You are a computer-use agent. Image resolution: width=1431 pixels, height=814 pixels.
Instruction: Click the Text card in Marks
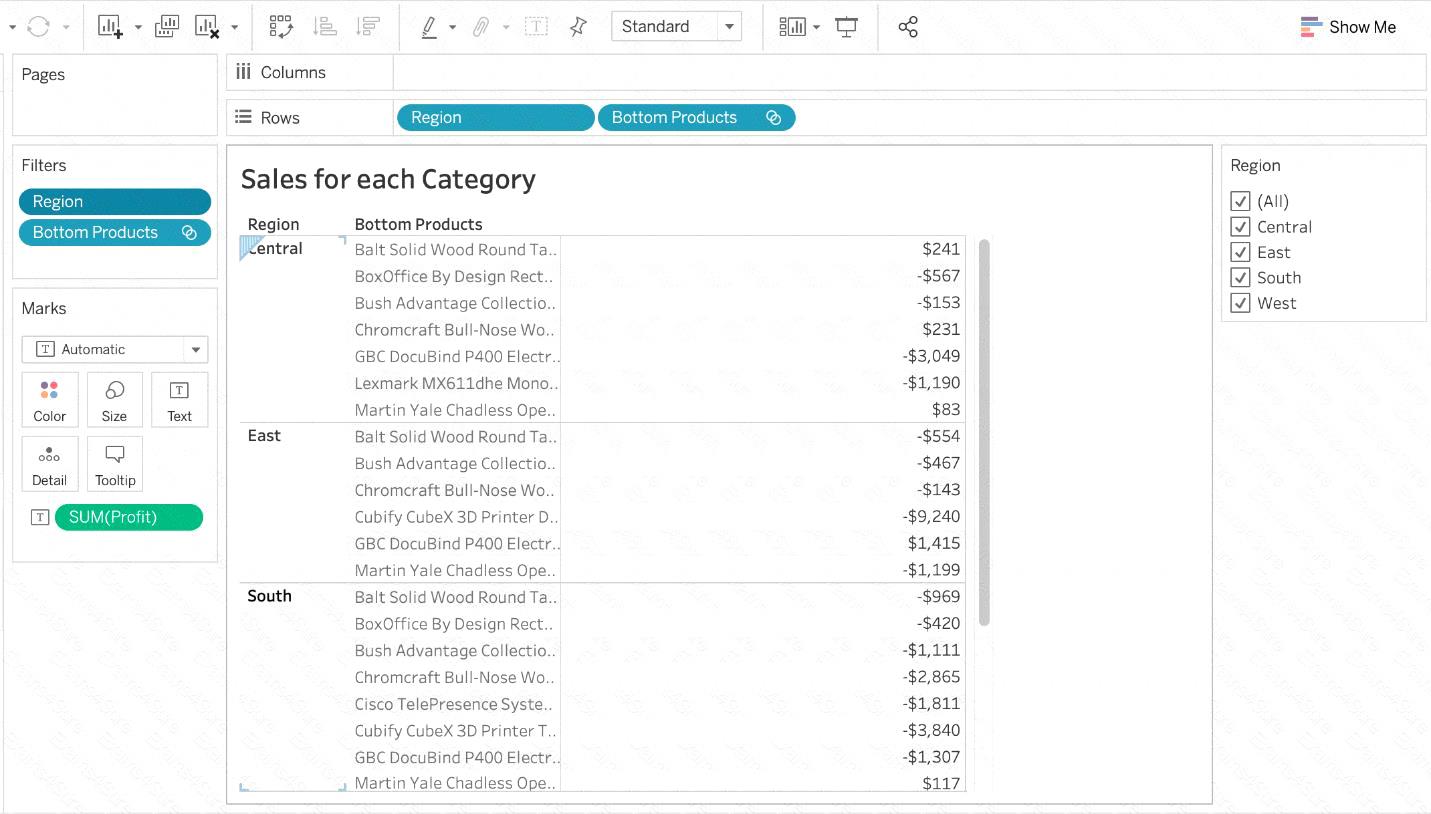[x=180, y=400]
